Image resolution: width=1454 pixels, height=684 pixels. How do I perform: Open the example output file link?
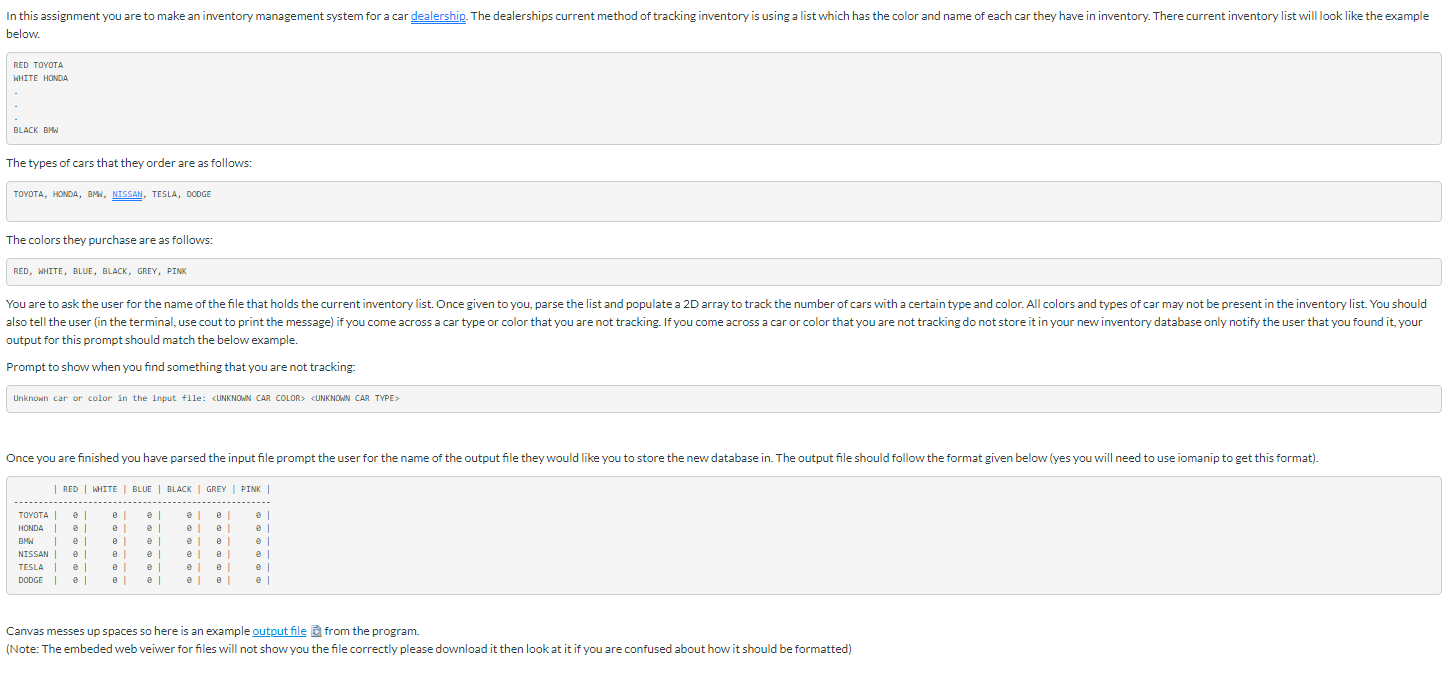tap(280, 631)
